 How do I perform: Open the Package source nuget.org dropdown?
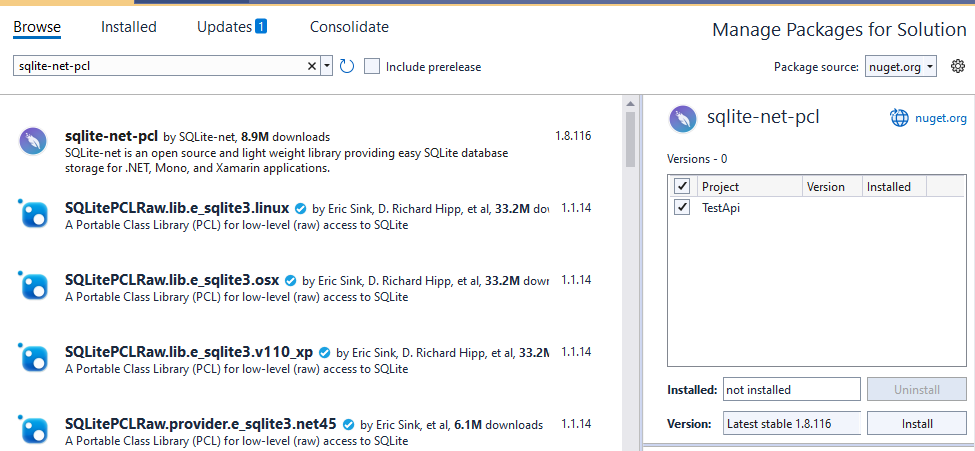click(x=900, y=67)
